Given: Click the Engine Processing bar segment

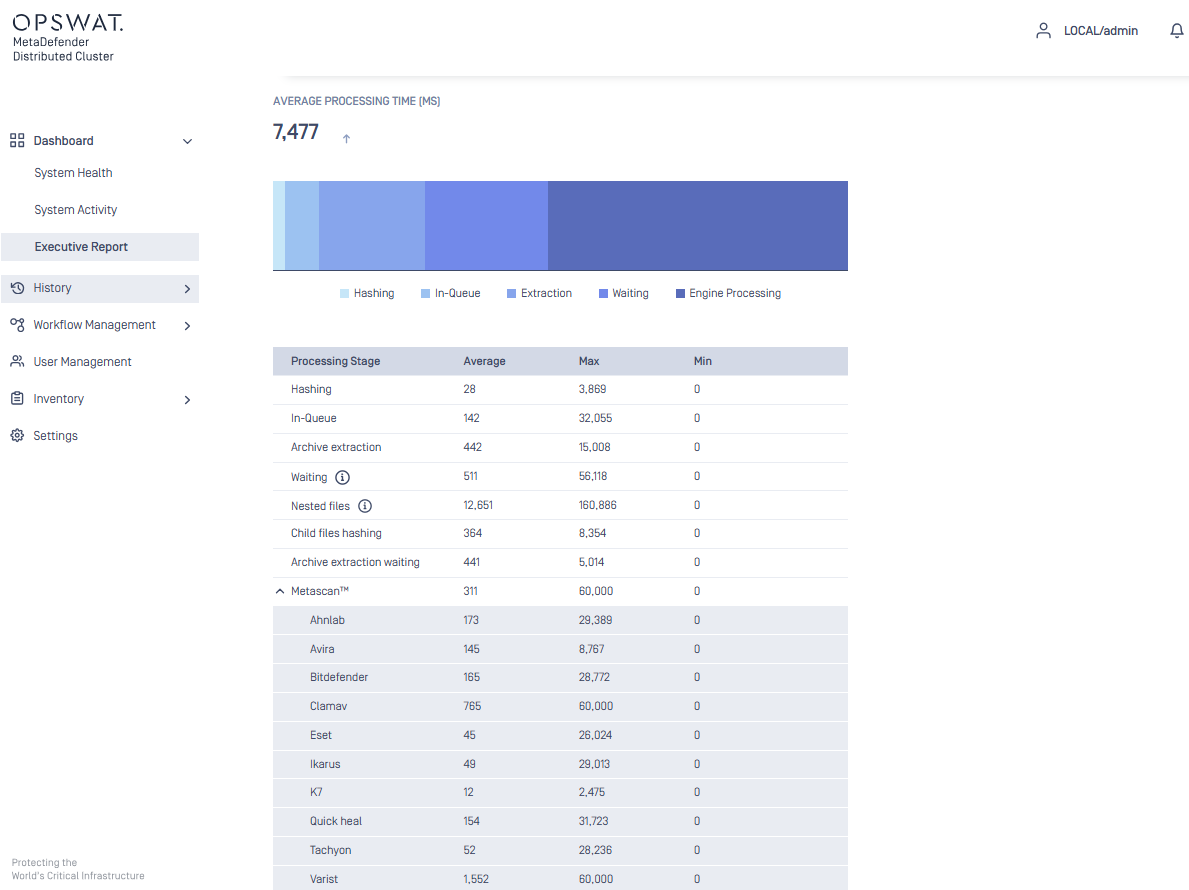Looking at the screenshot, I should tap(697, 226).
